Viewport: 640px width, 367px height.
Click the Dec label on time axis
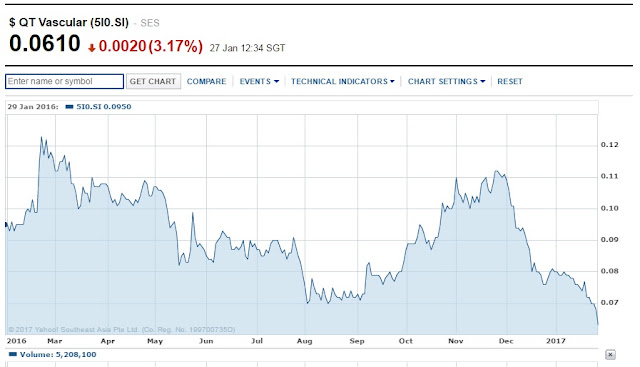(506, 341)
